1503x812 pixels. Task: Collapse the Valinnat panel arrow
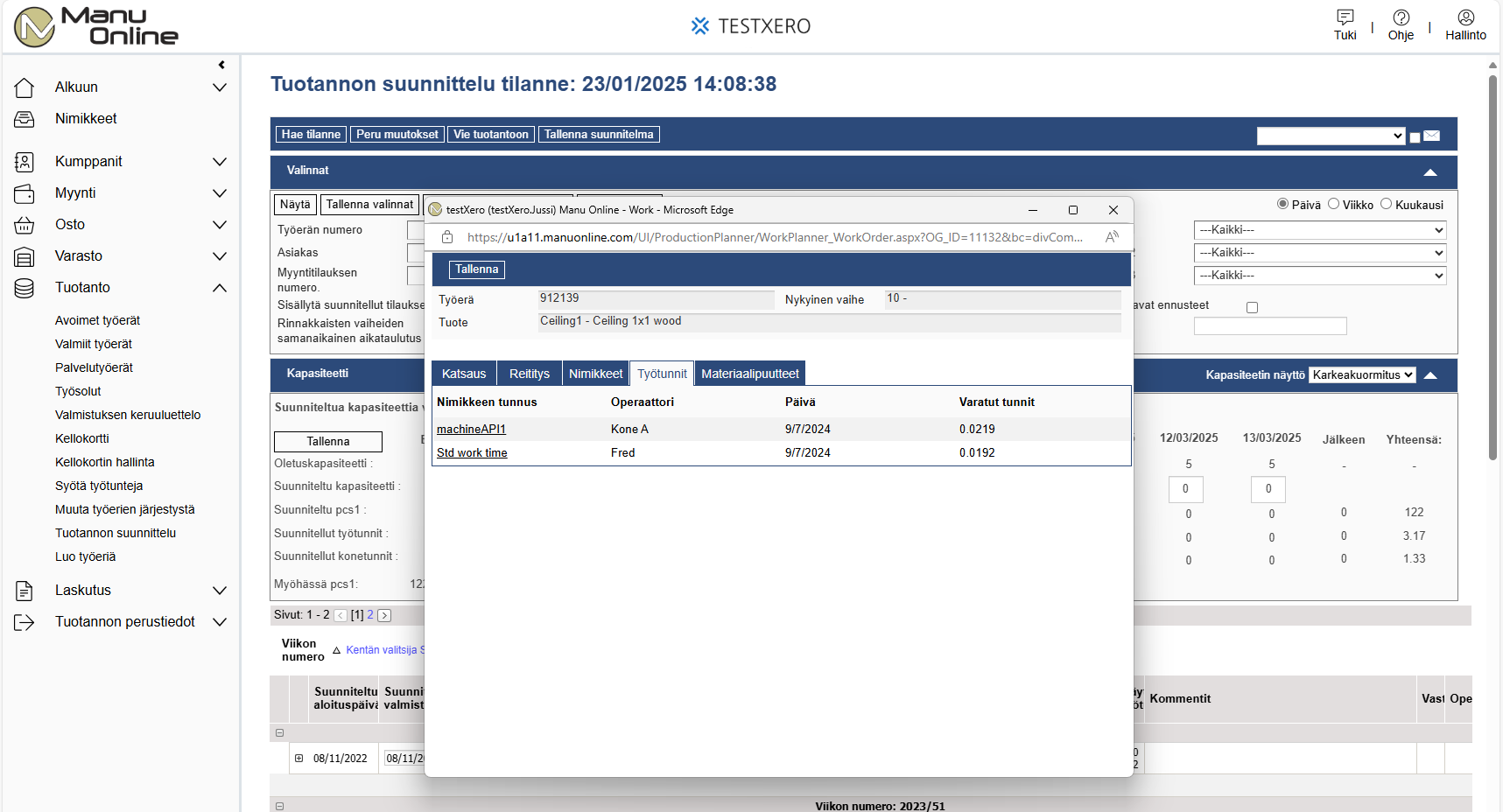tap(1430, 172)
